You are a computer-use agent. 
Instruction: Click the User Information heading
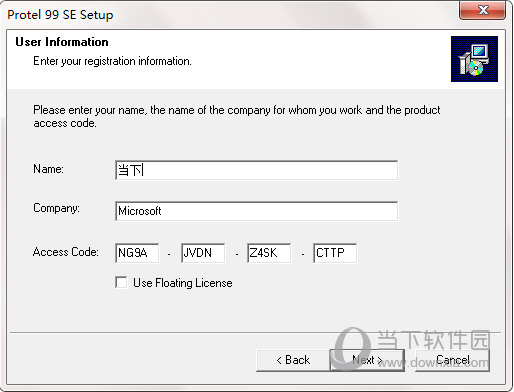(62, 42)
